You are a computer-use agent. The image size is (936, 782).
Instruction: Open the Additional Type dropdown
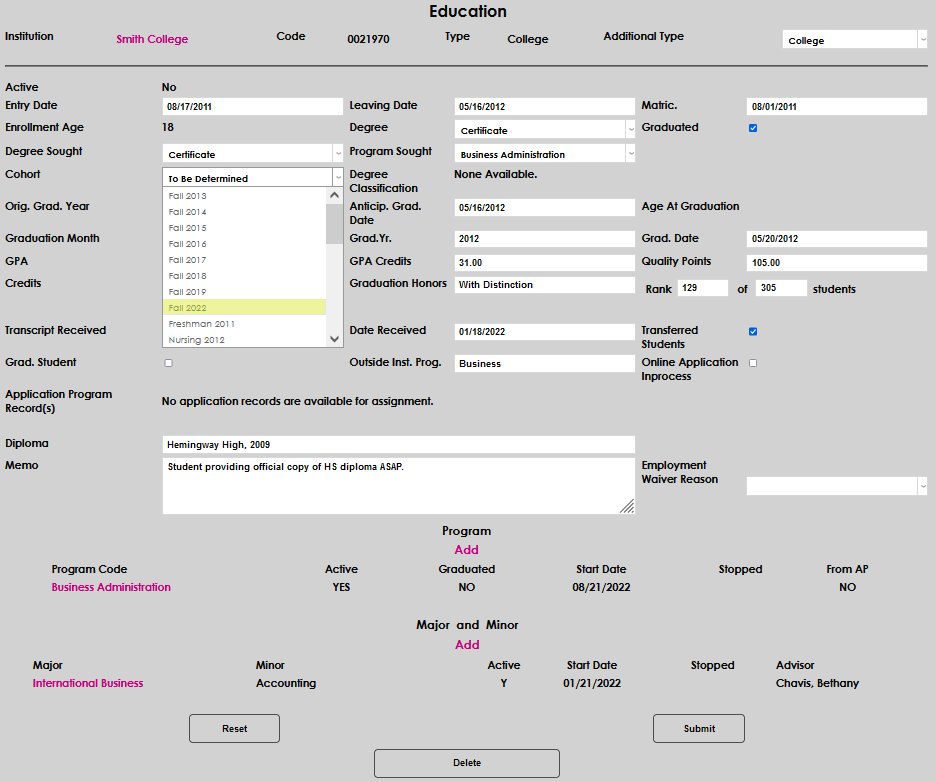[854, 40]
